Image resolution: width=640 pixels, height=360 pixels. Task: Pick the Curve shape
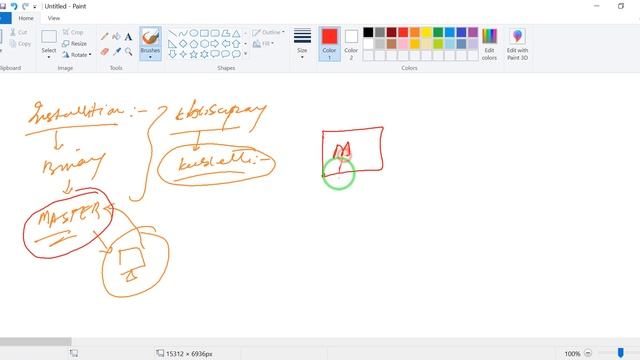point(183,33)
